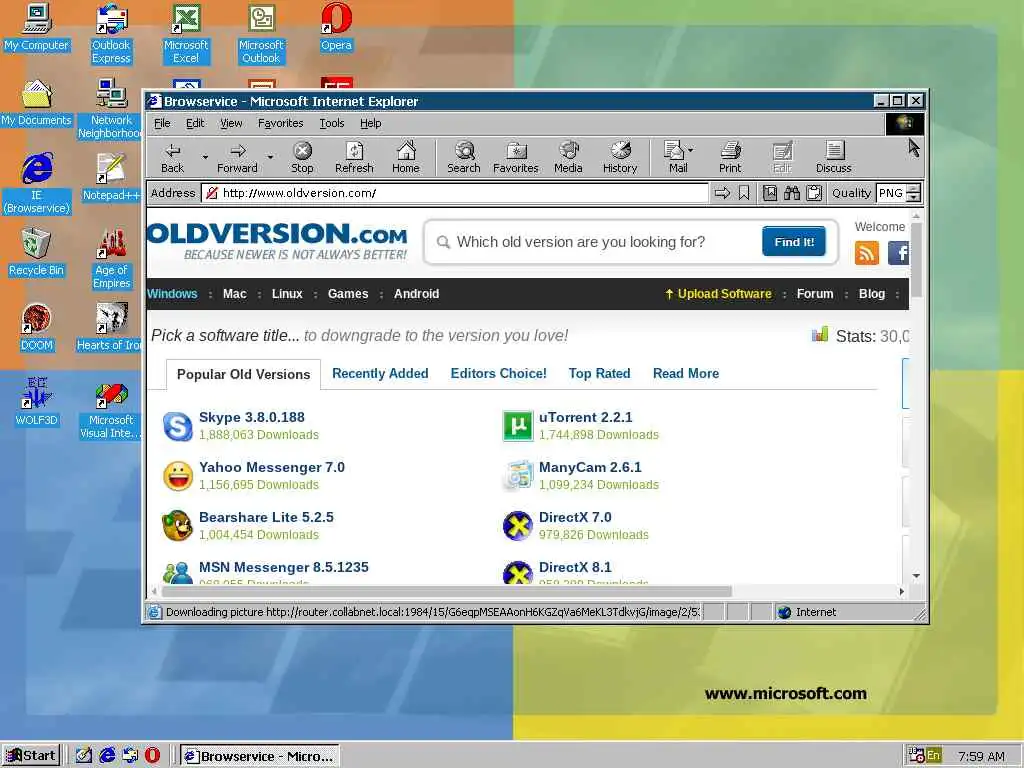Select the DOOM desktop icon
The image size is (1024, 768).
pos(37,328)
